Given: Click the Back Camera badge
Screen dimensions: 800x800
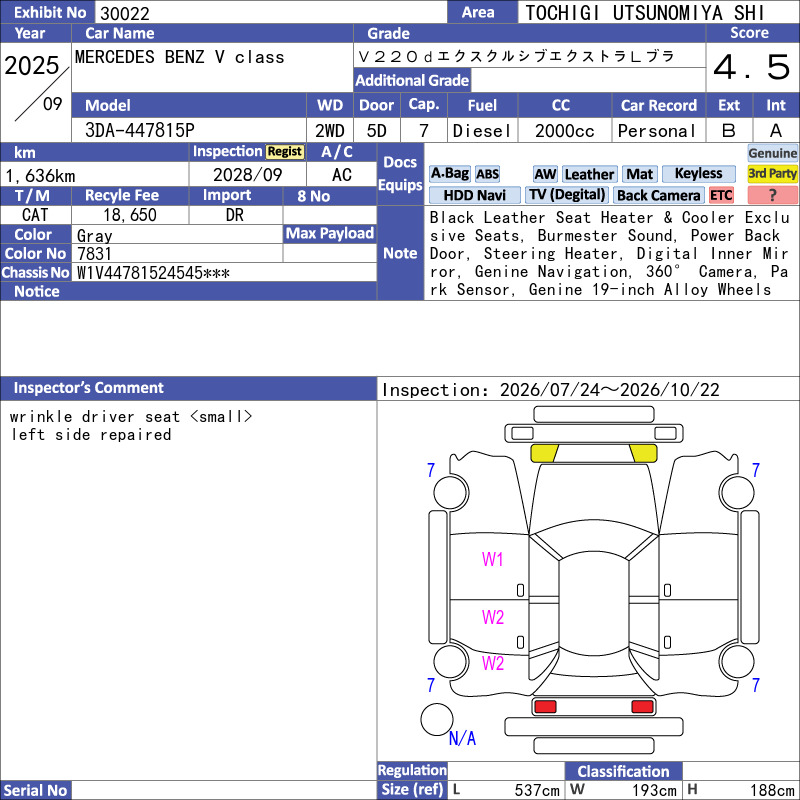Looking at the screenshot, I should pyautogui.click(x=658, y=195).
